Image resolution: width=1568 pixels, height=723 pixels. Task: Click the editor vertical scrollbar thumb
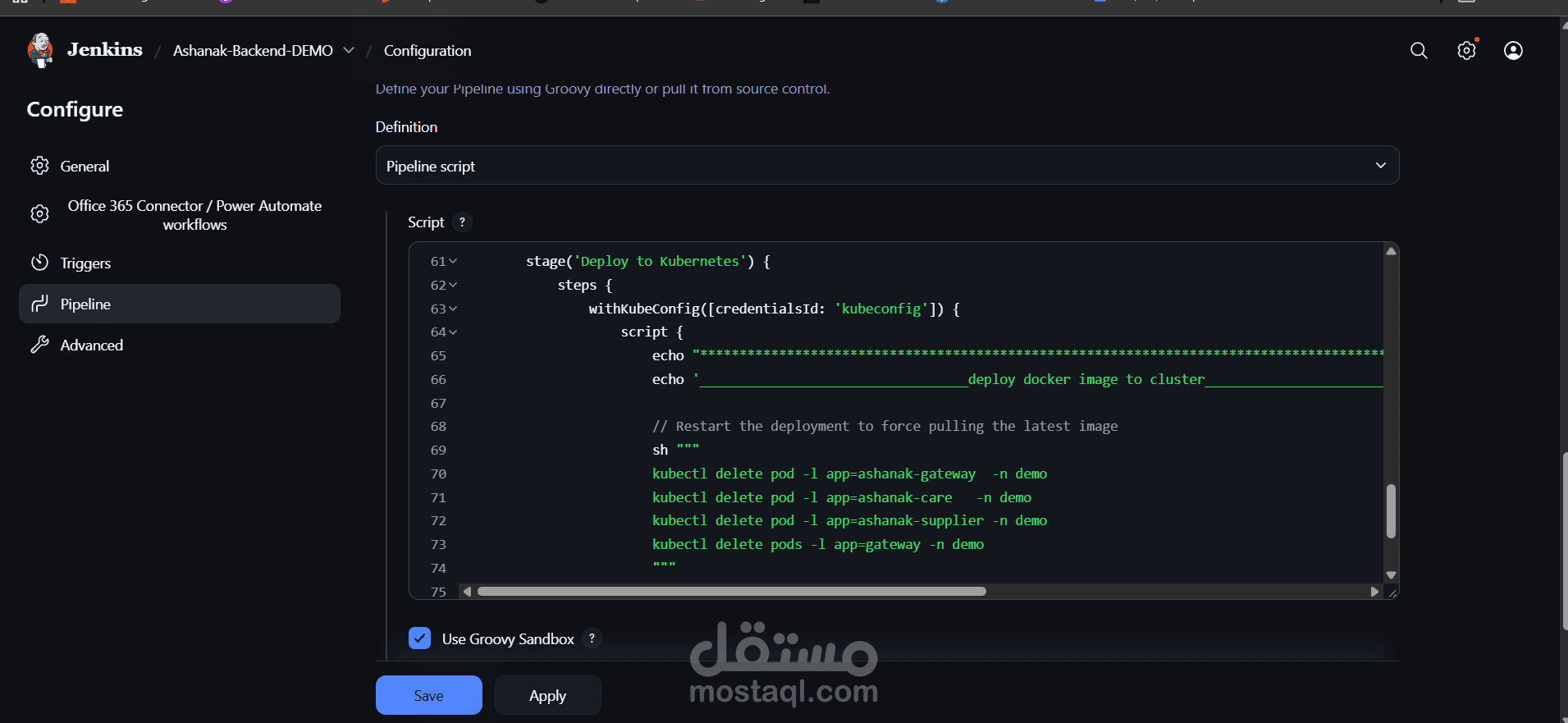point(1391,511)
